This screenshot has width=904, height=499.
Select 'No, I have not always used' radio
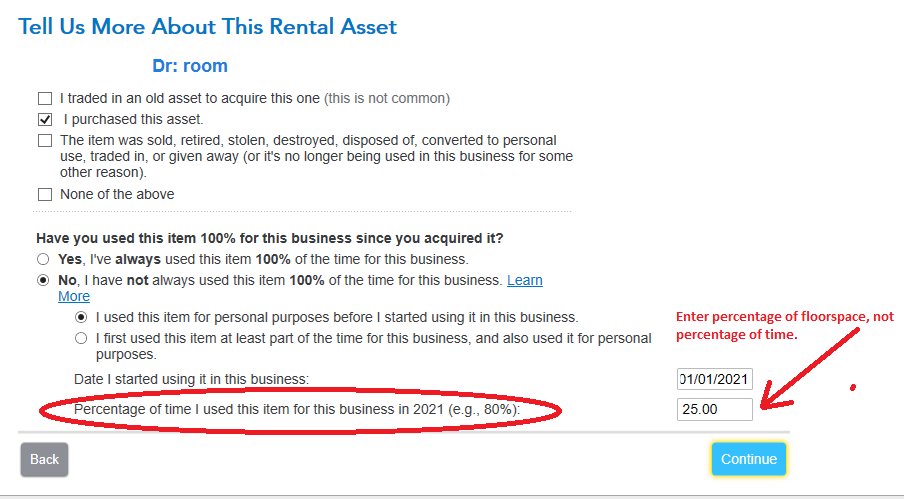(43, 281)
